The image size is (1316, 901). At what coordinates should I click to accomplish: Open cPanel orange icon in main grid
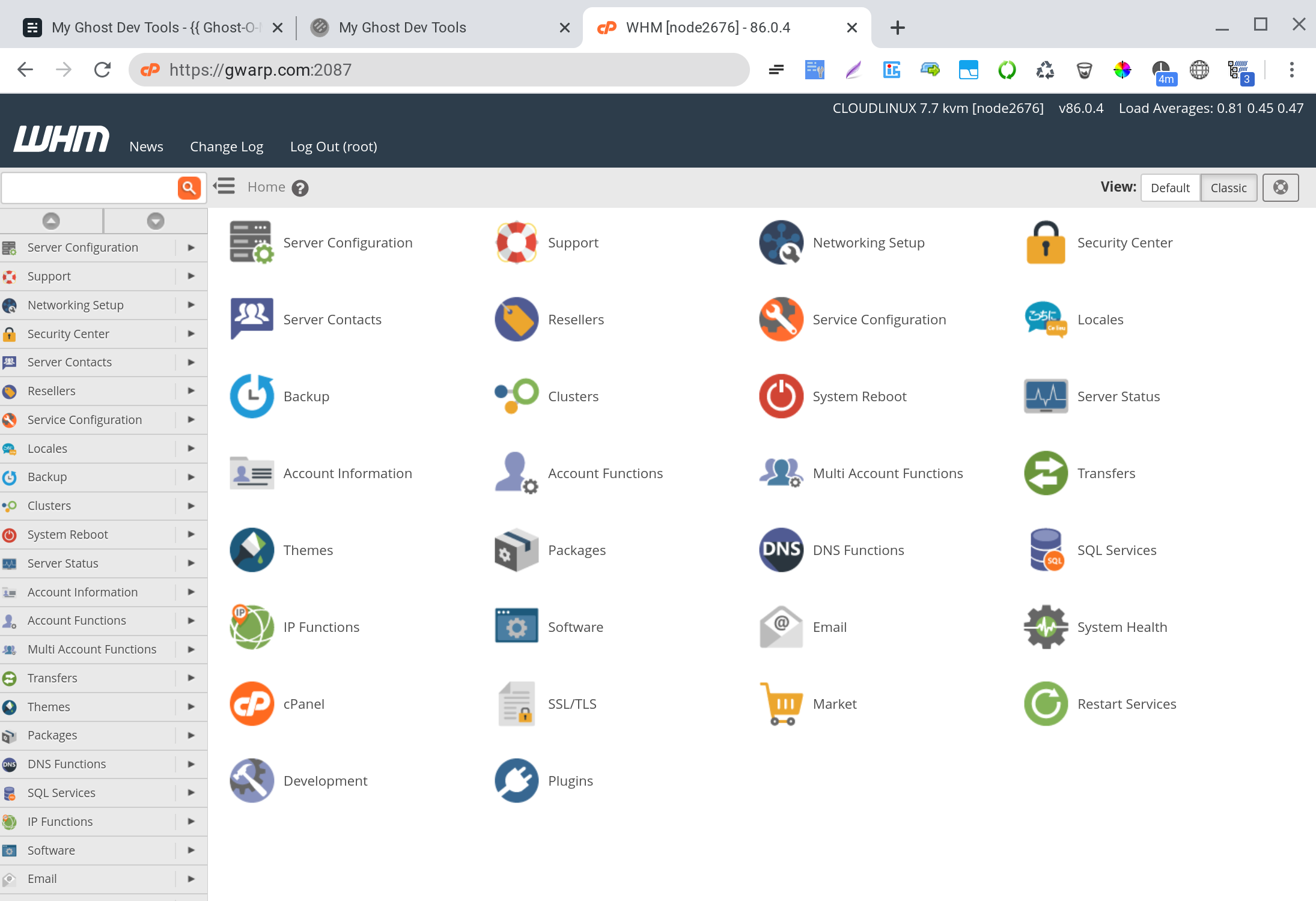252,704
